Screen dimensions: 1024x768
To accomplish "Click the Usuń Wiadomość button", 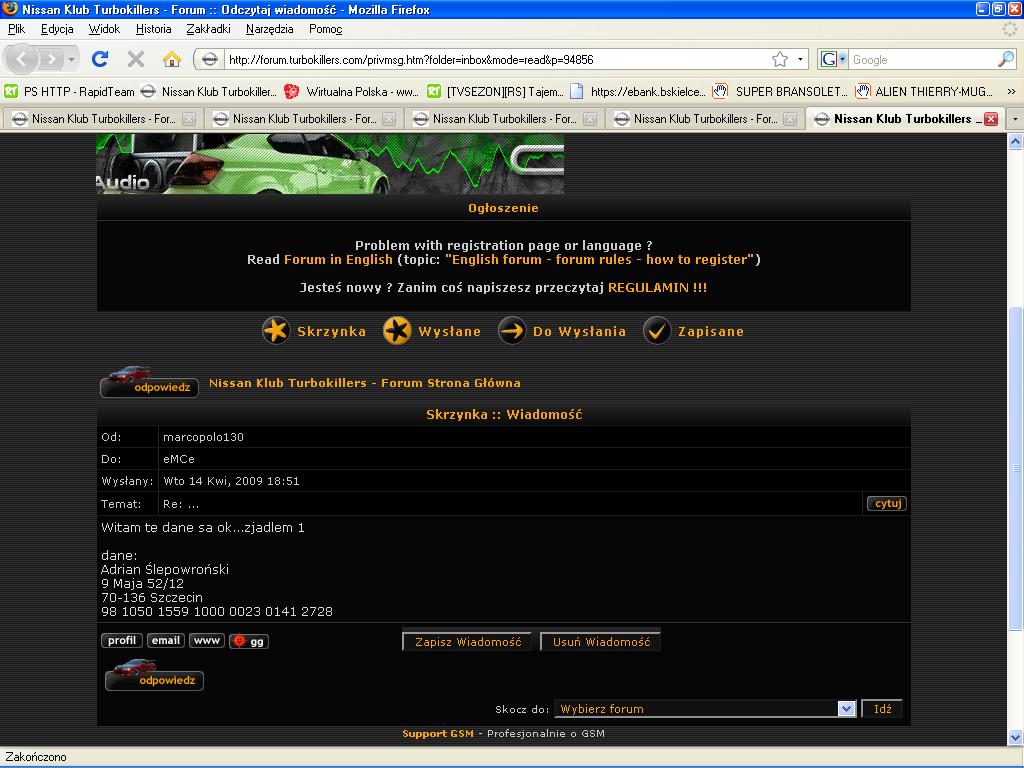I will [x=601, y=642].
